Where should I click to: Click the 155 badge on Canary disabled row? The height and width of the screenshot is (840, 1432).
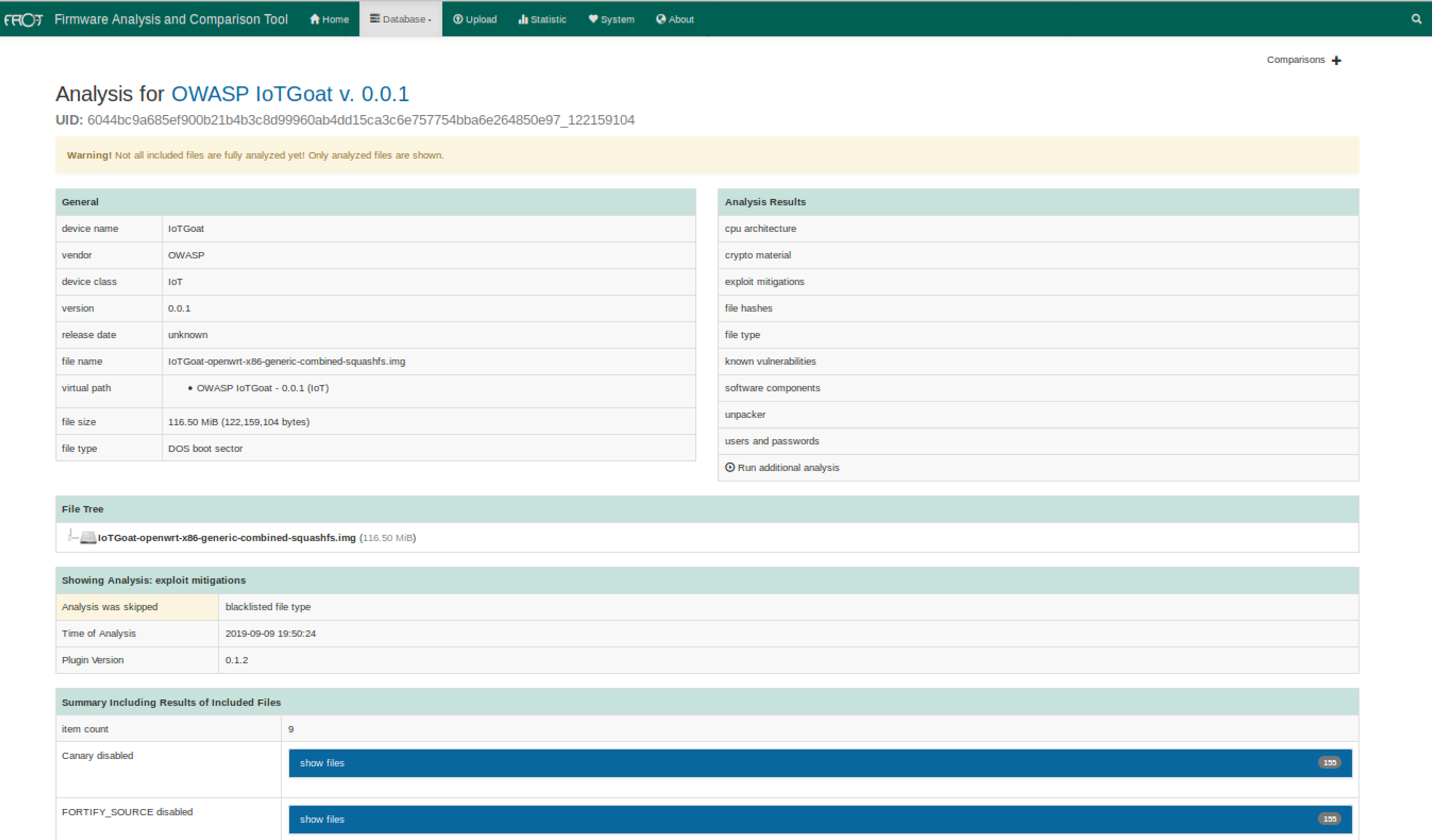(1329, 763)
